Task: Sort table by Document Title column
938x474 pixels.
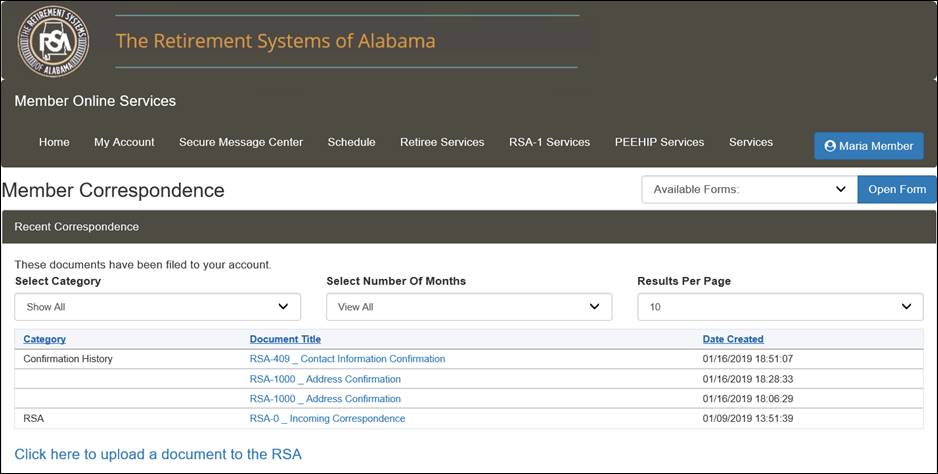Action: click(285, 339)
